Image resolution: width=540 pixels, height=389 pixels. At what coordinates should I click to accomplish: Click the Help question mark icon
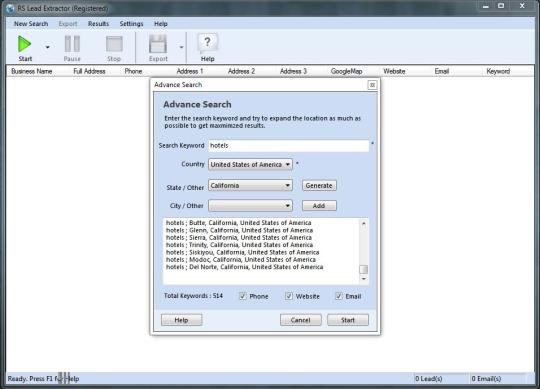pyautogui.click(x=207, y=43)
